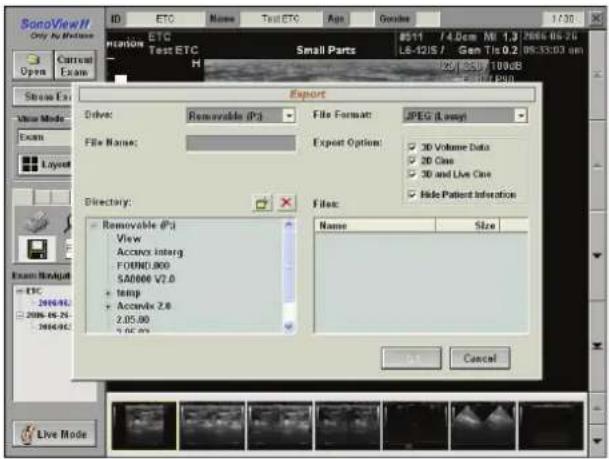609x459 pixels.
Task: Click the jump-to-last-image arrow on right bar
Action: (x=597, y=345)
